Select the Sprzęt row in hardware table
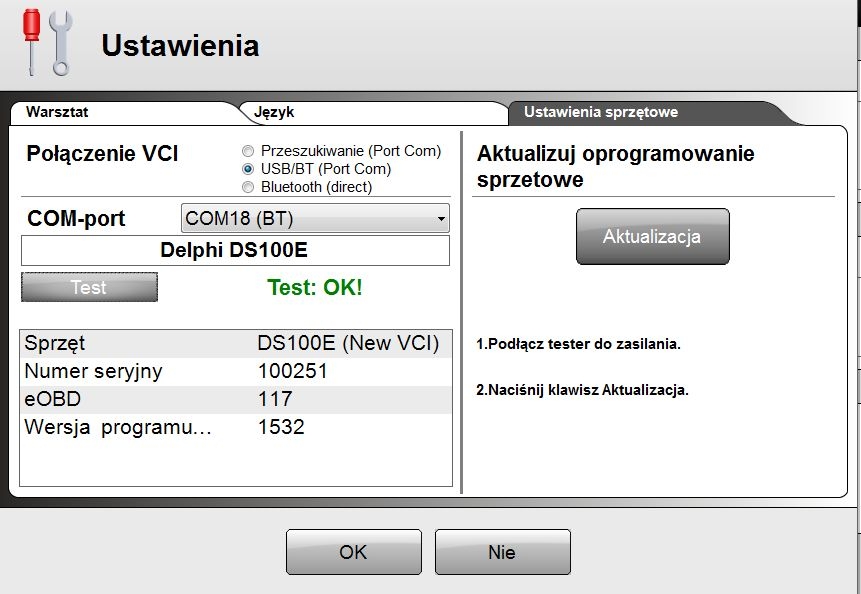Viewport: 861px width, 594px height. 235,344
